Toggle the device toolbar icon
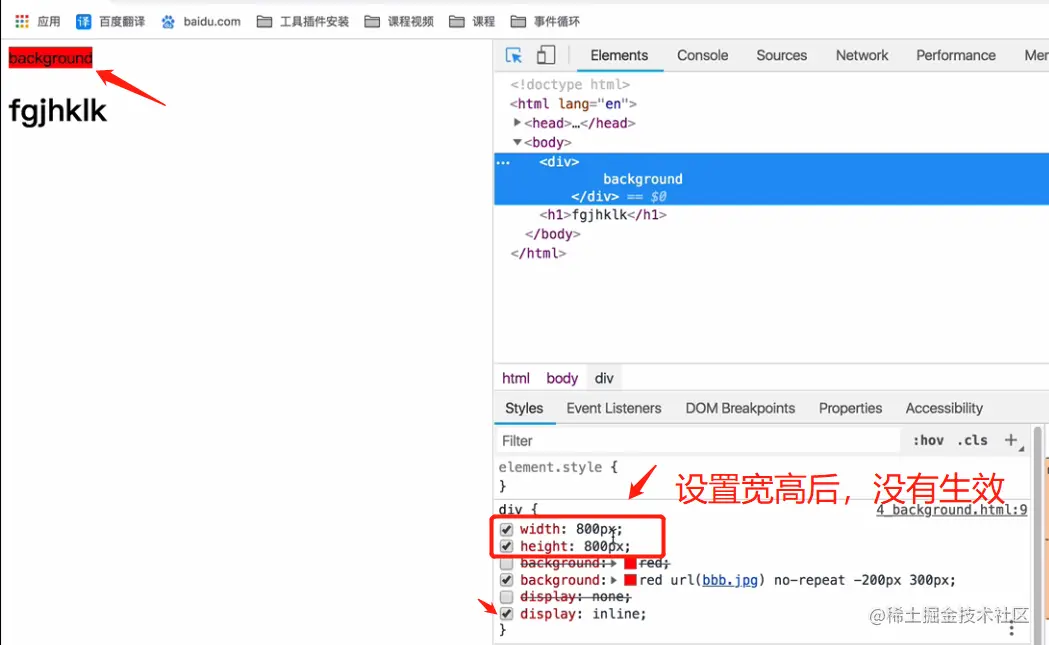Viewport: 1049px width, 645px height. pyautogui.click(x=546, y=55)
